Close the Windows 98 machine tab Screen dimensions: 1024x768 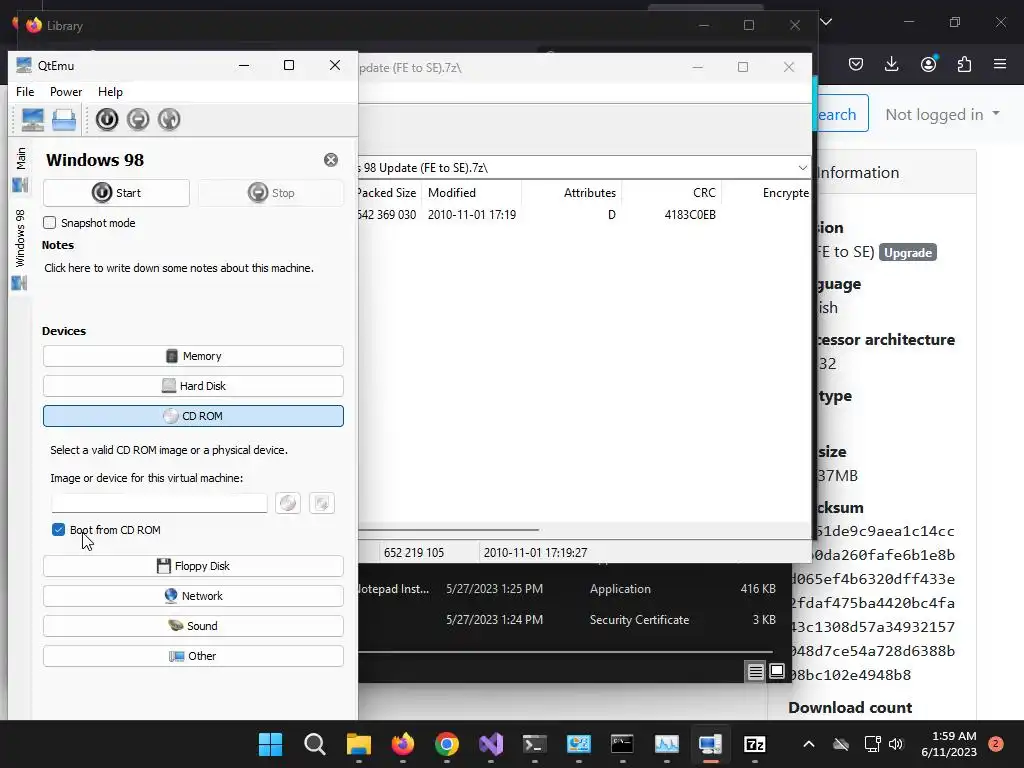tap(331, 160)
